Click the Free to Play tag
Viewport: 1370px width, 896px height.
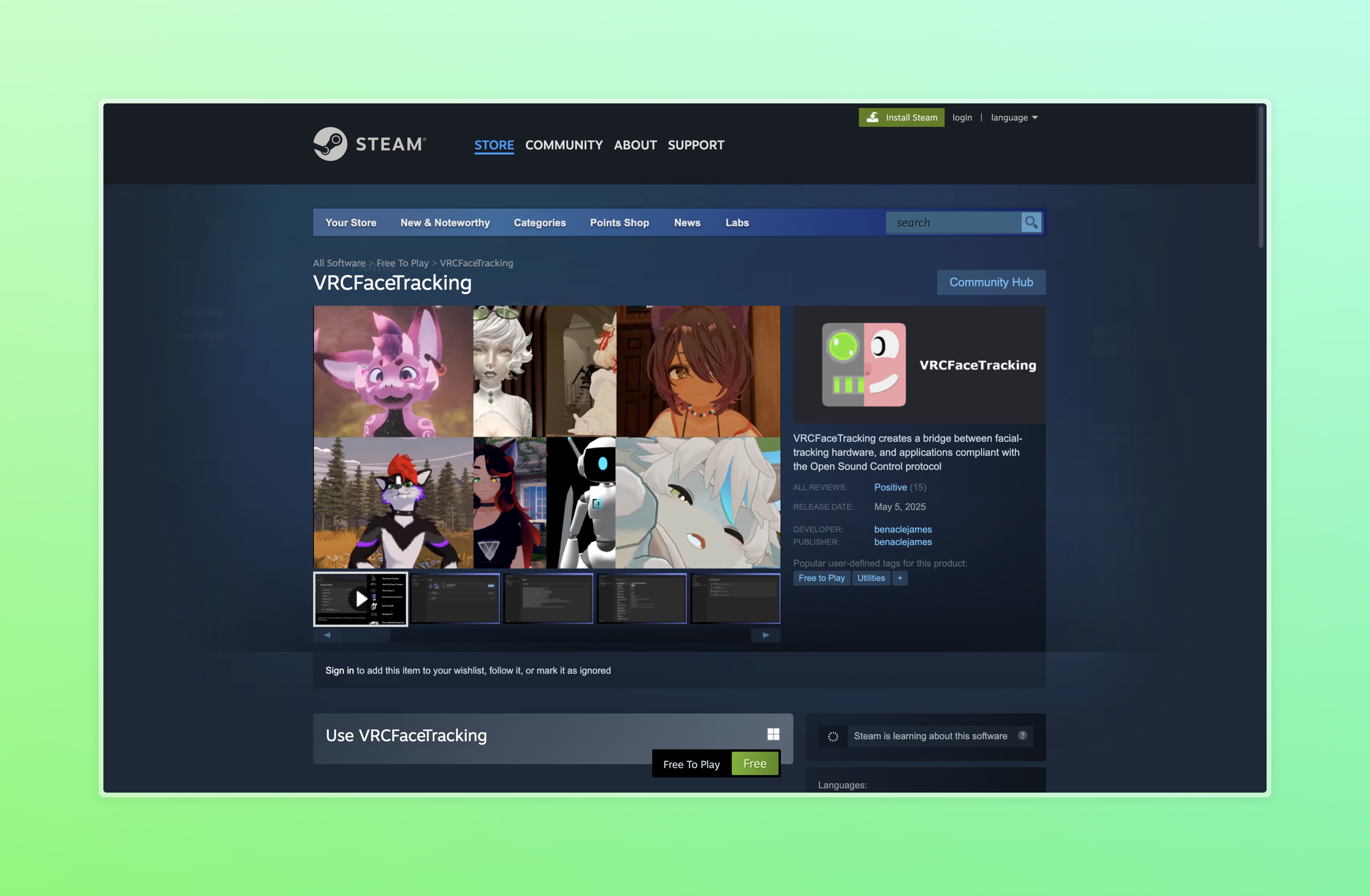[x=822, y=578]
